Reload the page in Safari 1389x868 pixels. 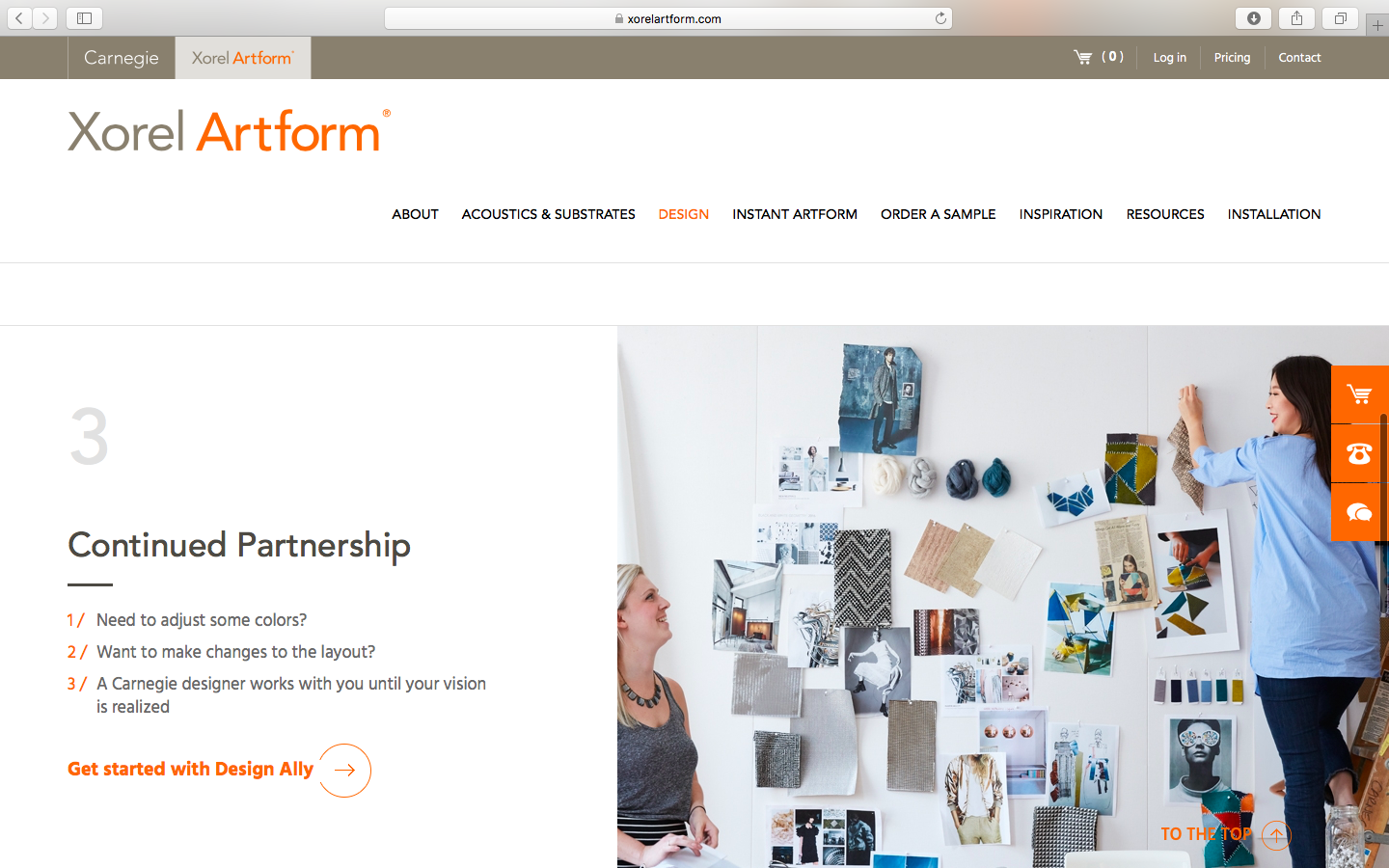tap(940, 18)
